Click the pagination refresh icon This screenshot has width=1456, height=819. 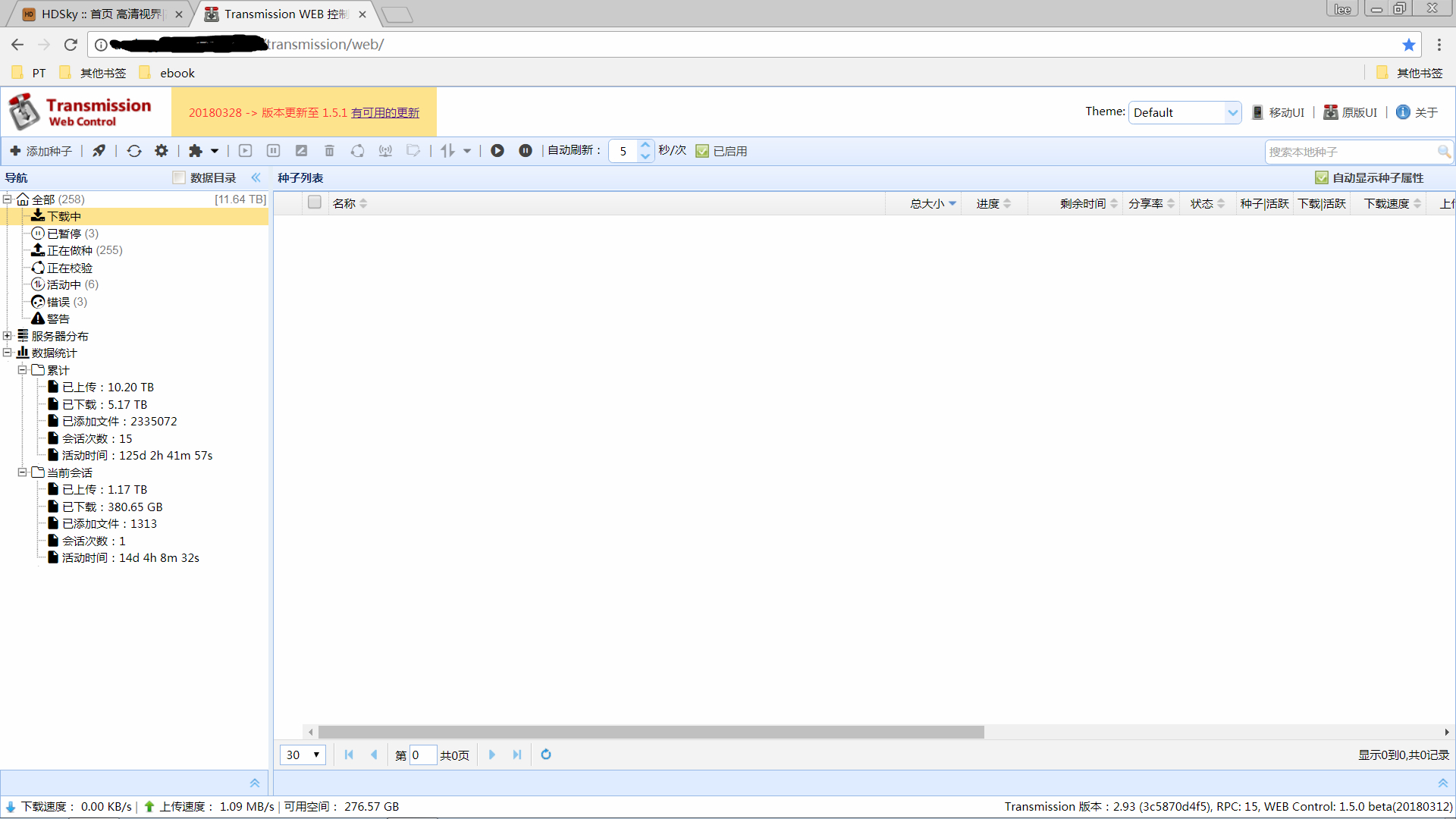click(x=546, y=755)
